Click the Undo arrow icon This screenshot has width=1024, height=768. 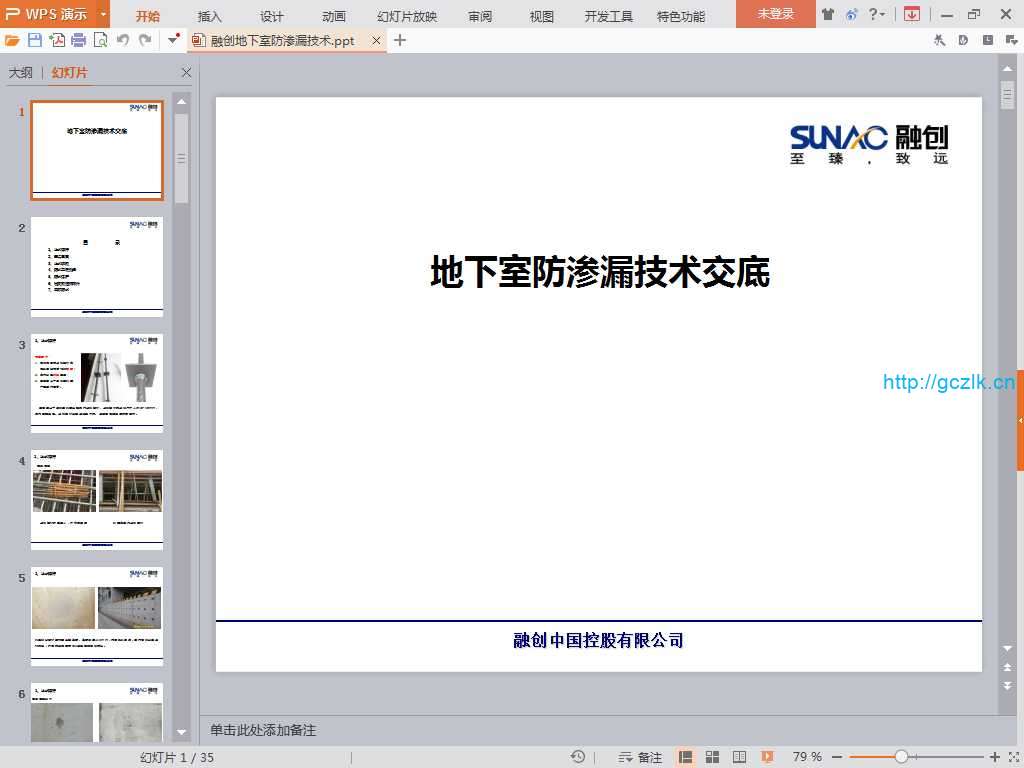pyautogui.click(x=123, y=40)
